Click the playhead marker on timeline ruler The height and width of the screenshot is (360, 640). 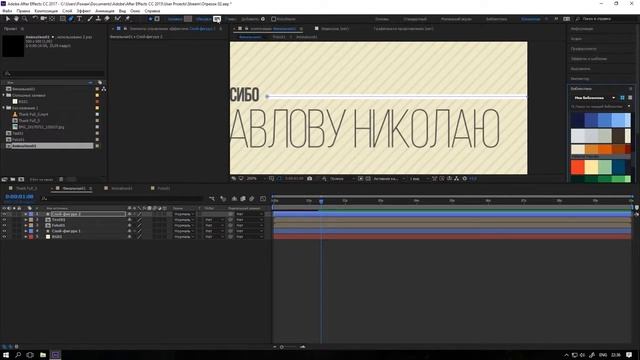321,201
